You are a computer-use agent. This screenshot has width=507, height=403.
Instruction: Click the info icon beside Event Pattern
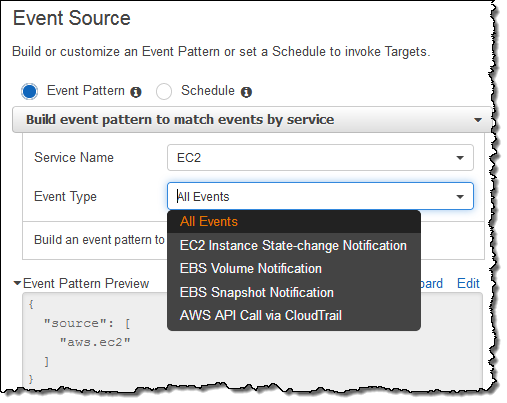(136, 92)
